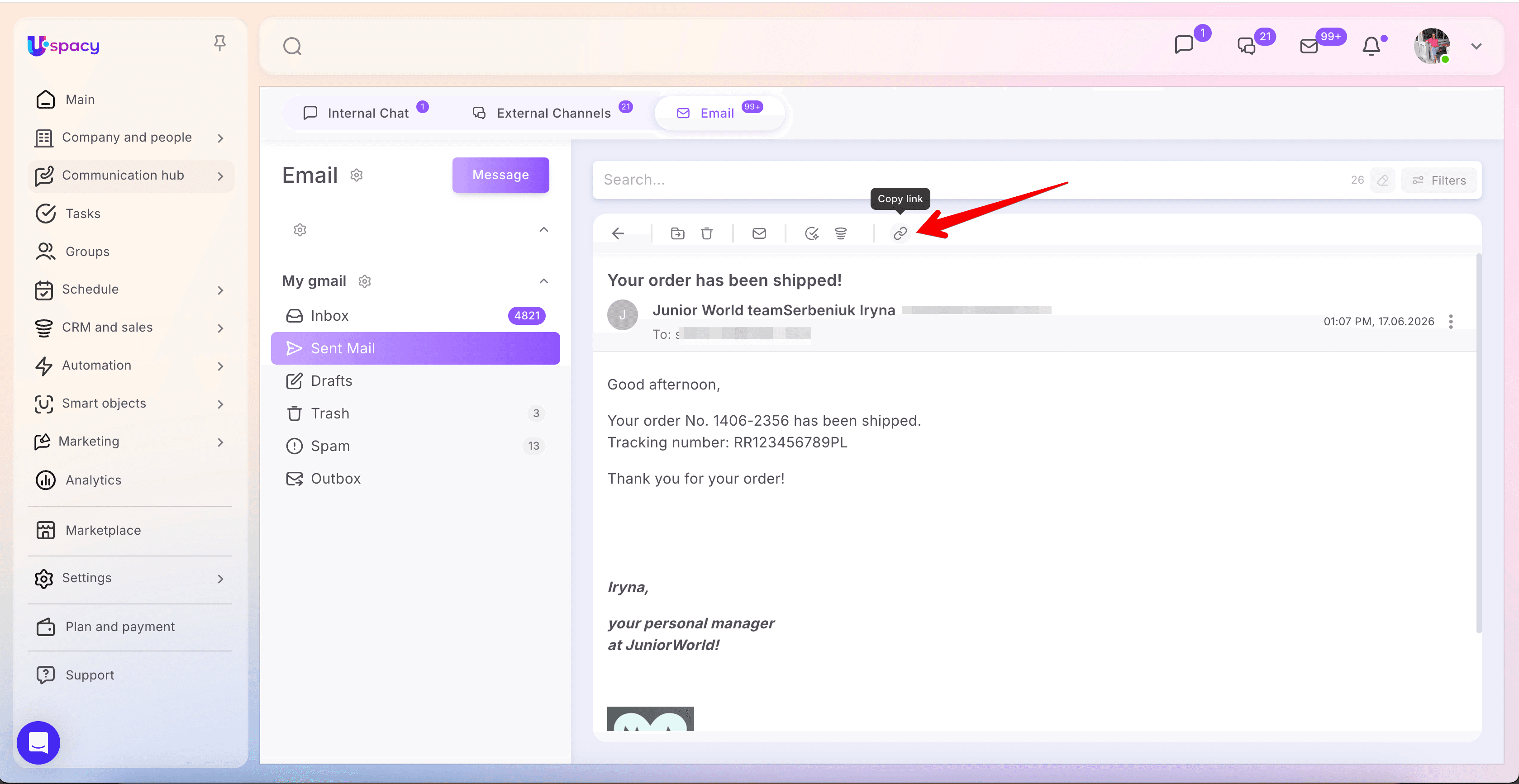1519x784 pixels.
Task: Expand Company and people menu
Action: coord(130,138)
